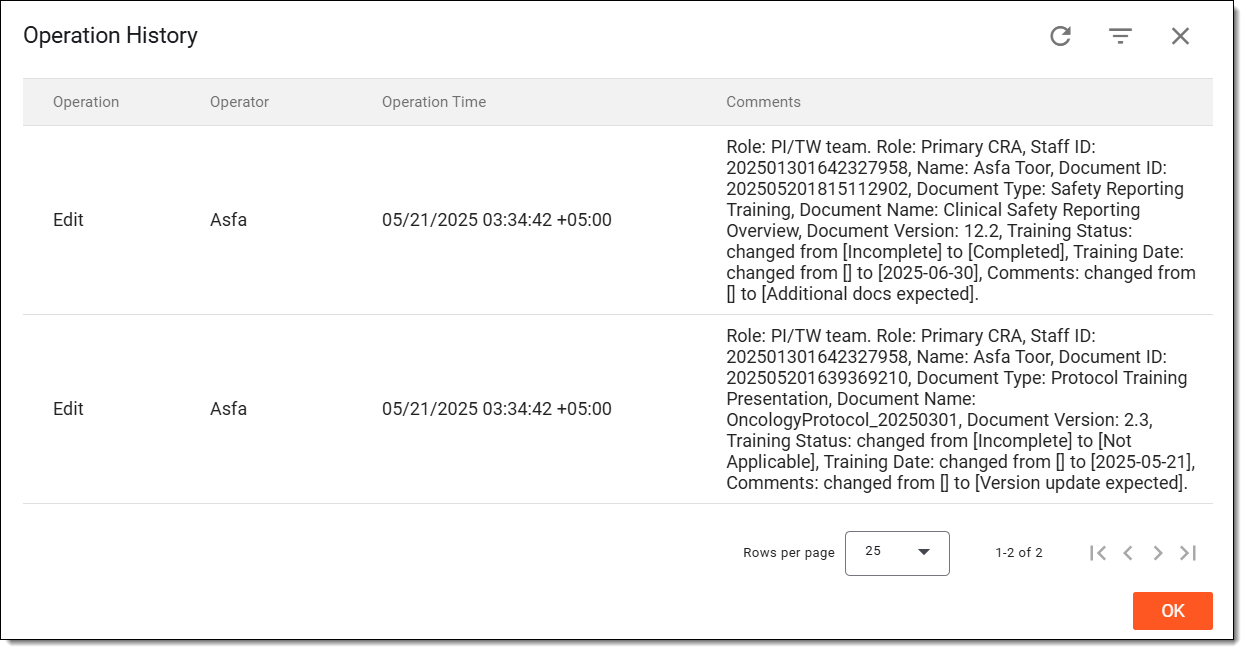Click the 1-2 of 2 page indicator
The height and width of the screenshot is (652, 1246).
[1019, 553]
